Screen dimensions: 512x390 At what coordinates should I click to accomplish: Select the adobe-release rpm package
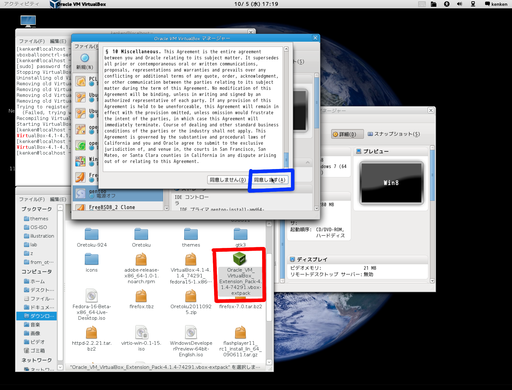[x=141, y=268]
